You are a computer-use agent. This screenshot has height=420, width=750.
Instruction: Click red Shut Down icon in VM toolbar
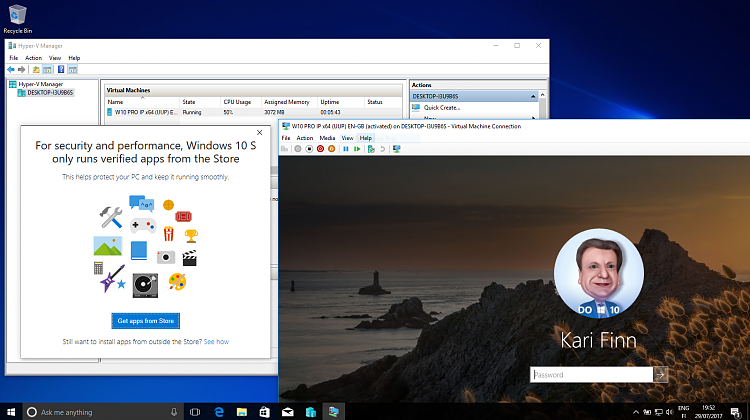[x=320, y=149]
